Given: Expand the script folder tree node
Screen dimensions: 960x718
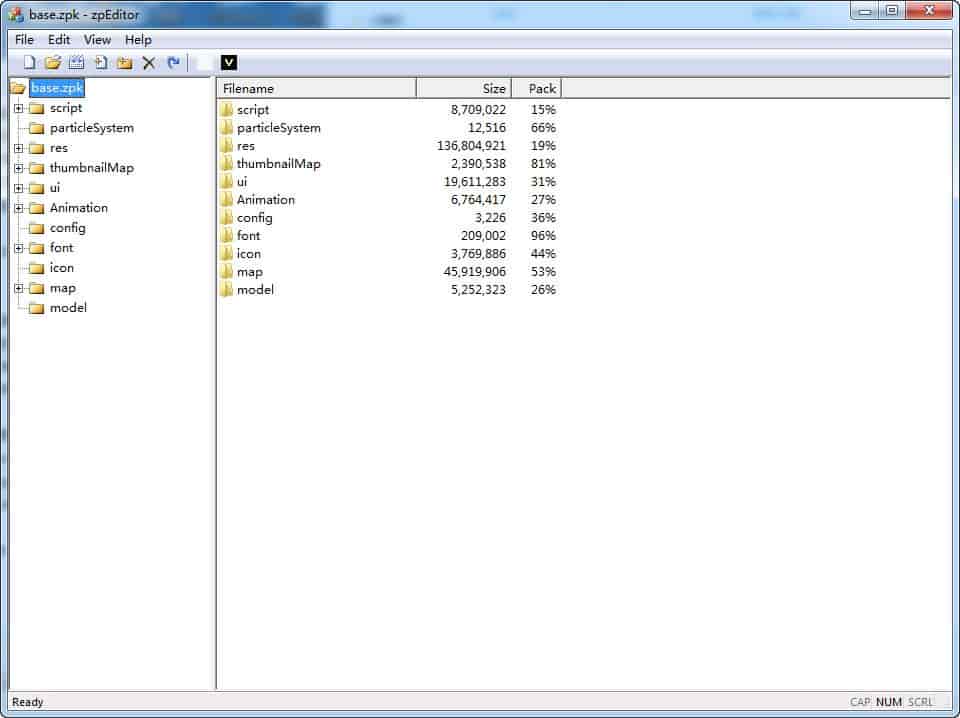Looking at the screenshot, I should (x=18, y=108).
